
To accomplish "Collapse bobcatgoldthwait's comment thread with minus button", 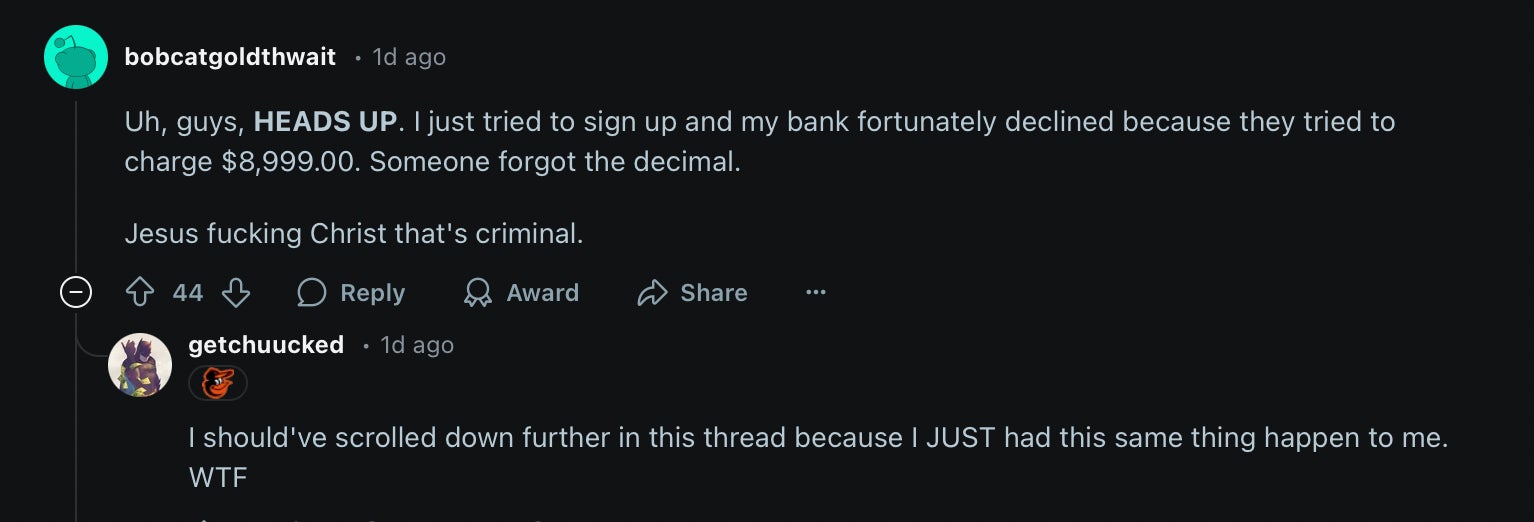I will (x=76, y=293).
